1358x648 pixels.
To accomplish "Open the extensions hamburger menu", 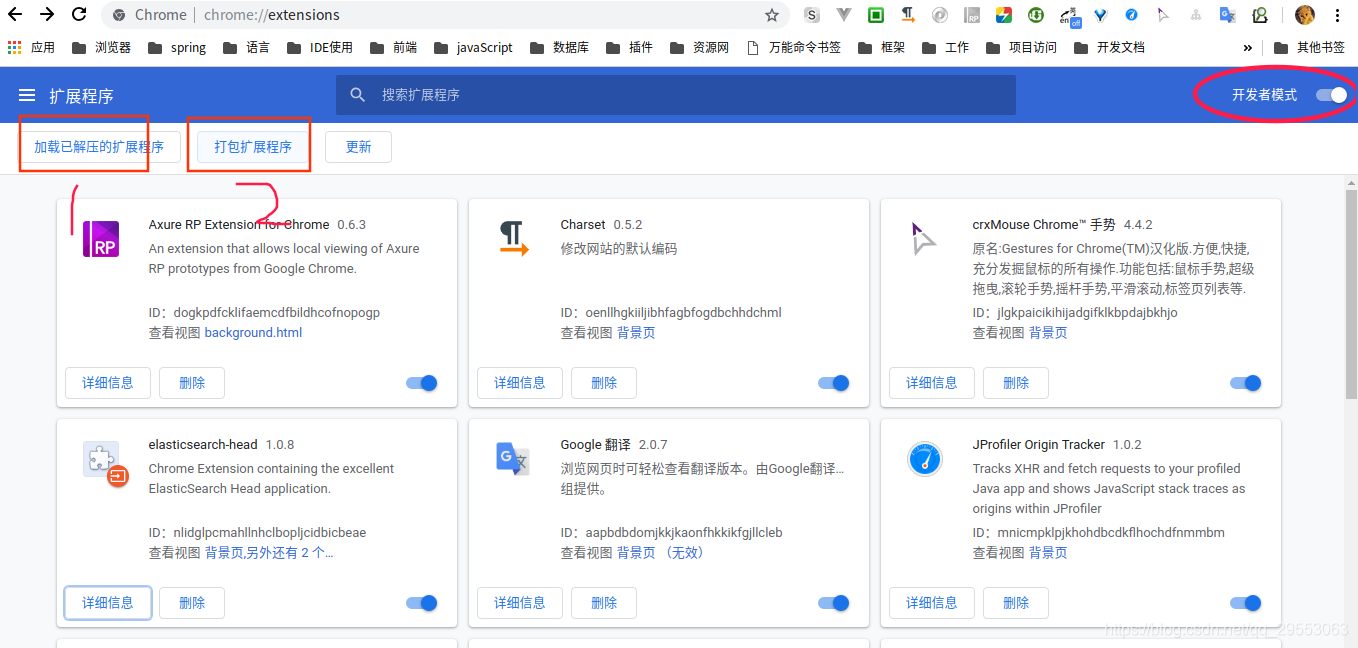I will 27,95.
